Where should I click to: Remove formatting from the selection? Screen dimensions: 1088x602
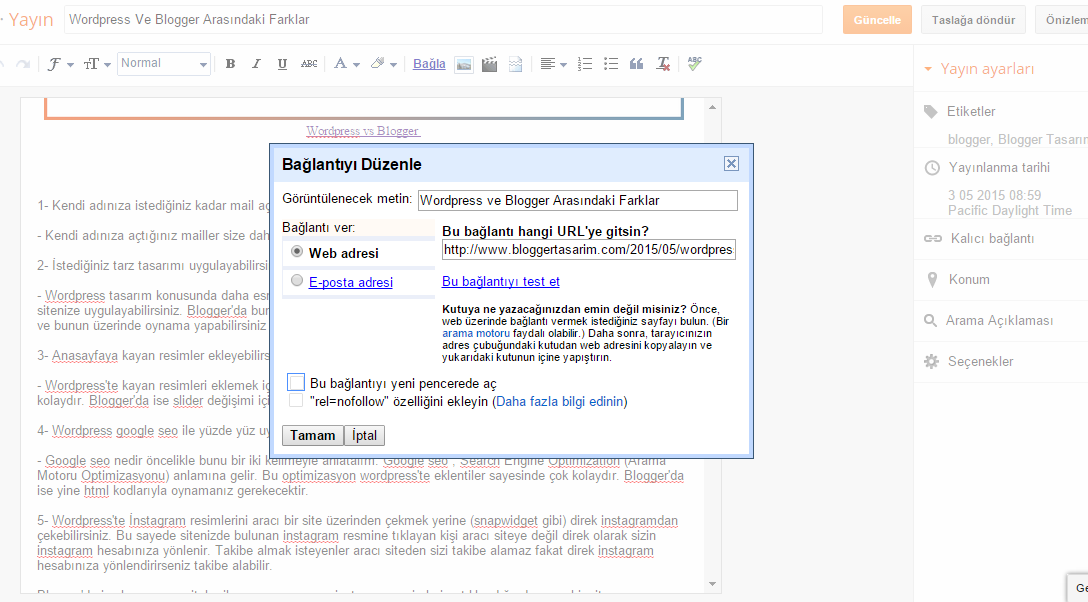click(x=663, y=64)
